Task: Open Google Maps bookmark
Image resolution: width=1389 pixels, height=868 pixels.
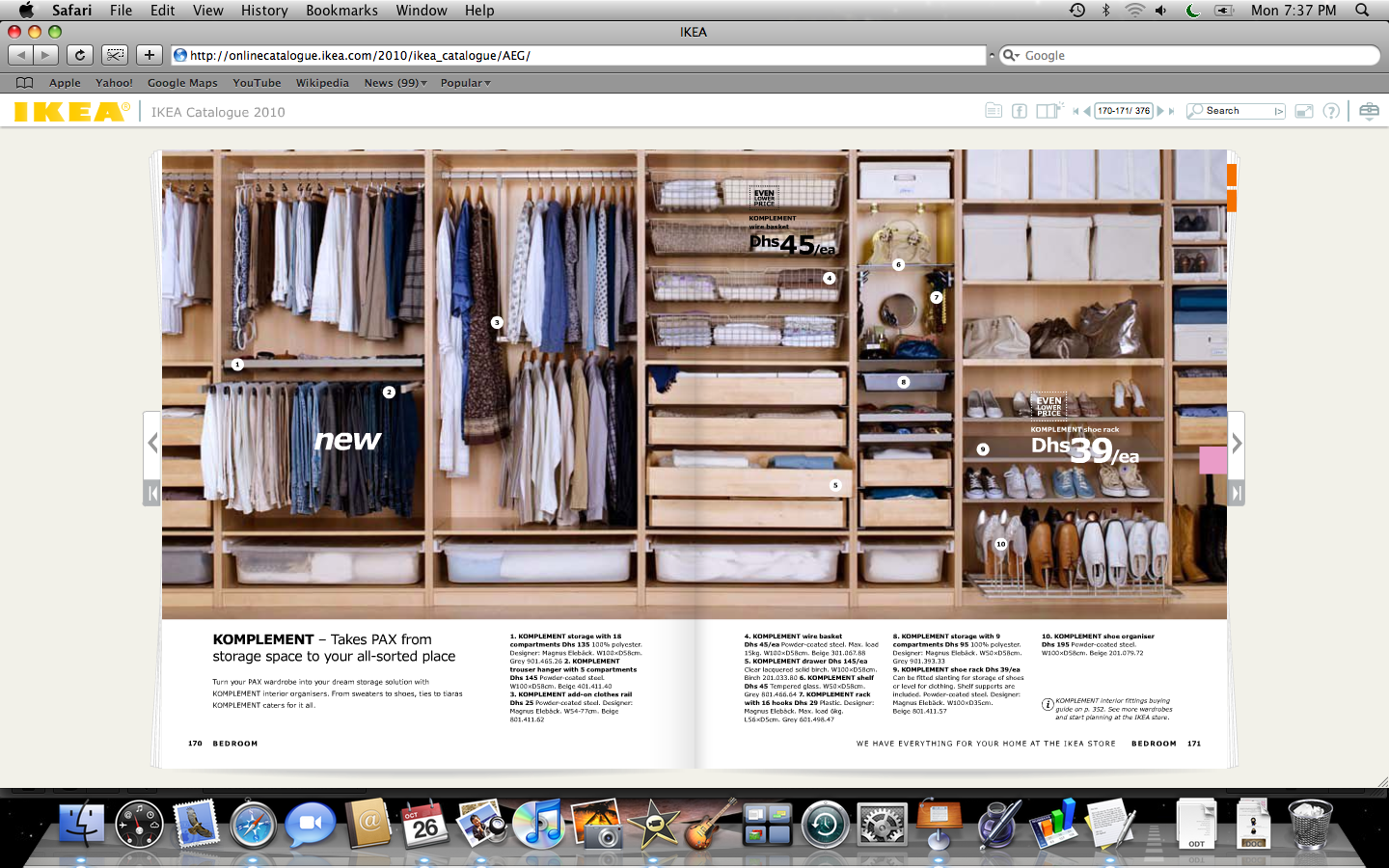Action: [x=182, y=83]
